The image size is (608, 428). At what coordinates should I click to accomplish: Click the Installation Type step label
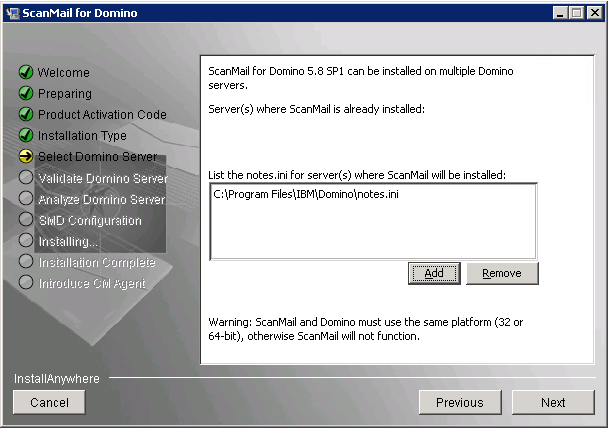click(x=82, y=136)
